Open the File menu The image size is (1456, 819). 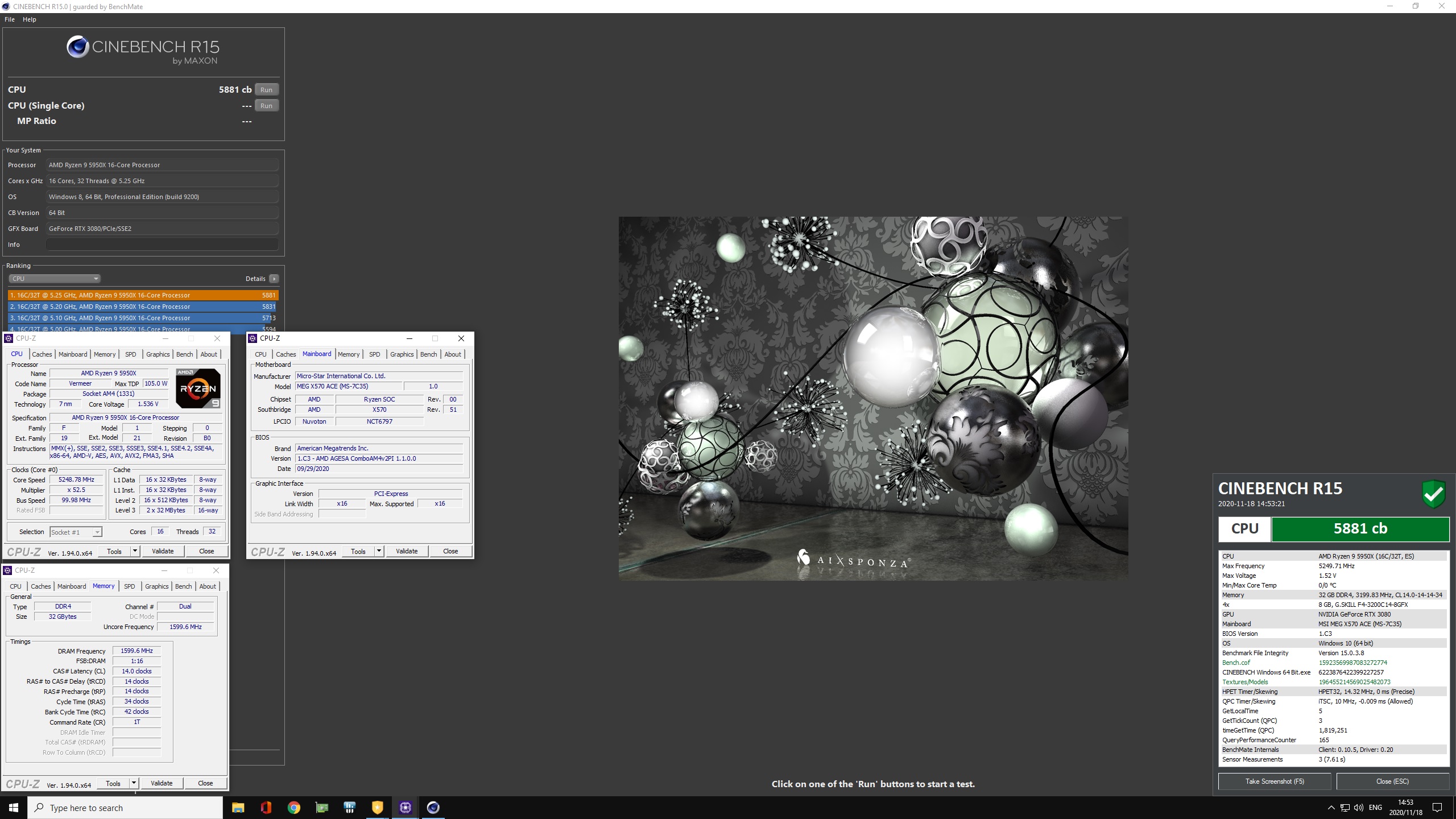coord(10,19)
